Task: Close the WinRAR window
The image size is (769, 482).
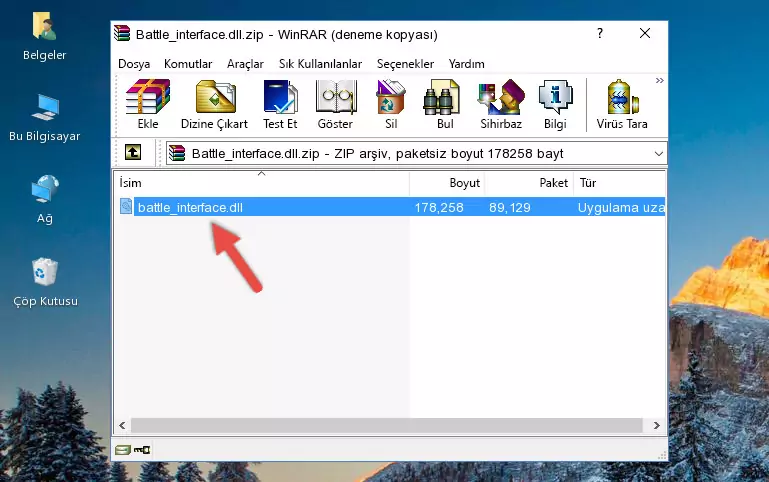Action: (645, 33)
